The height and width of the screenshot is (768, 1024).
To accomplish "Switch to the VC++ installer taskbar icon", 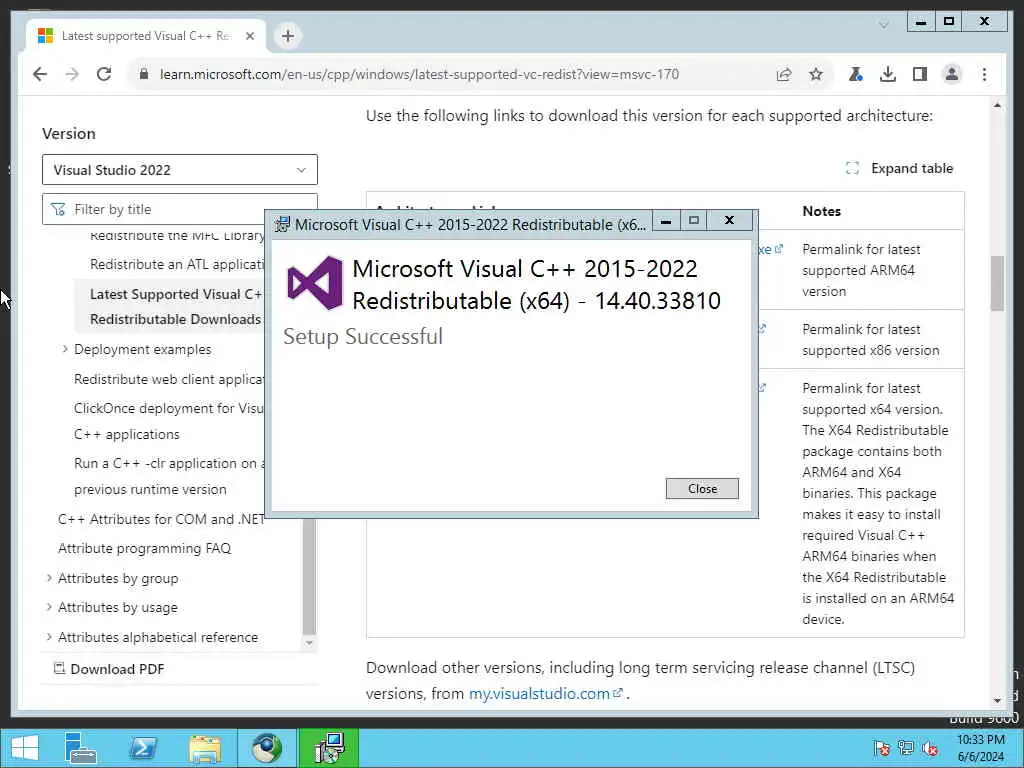I will (328, 748).
